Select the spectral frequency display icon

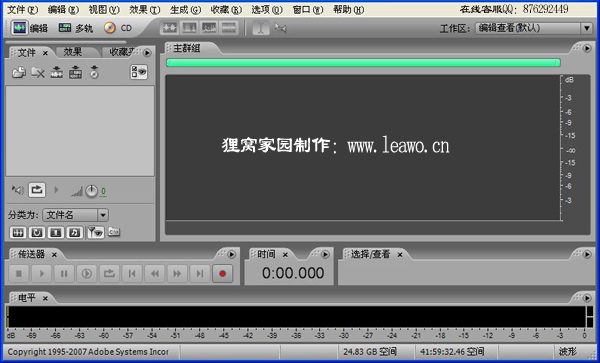[x=189, y=28]
